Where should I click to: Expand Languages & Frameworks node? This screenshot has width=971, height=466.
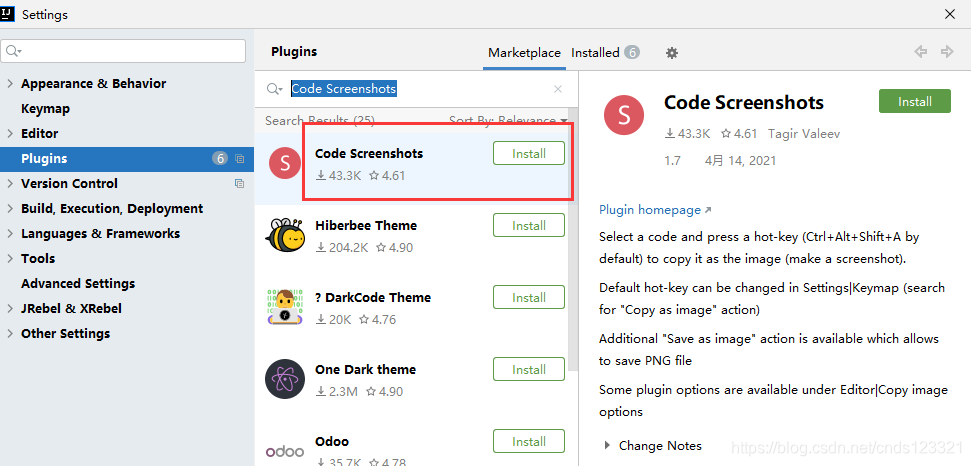(x=10, y=234)
